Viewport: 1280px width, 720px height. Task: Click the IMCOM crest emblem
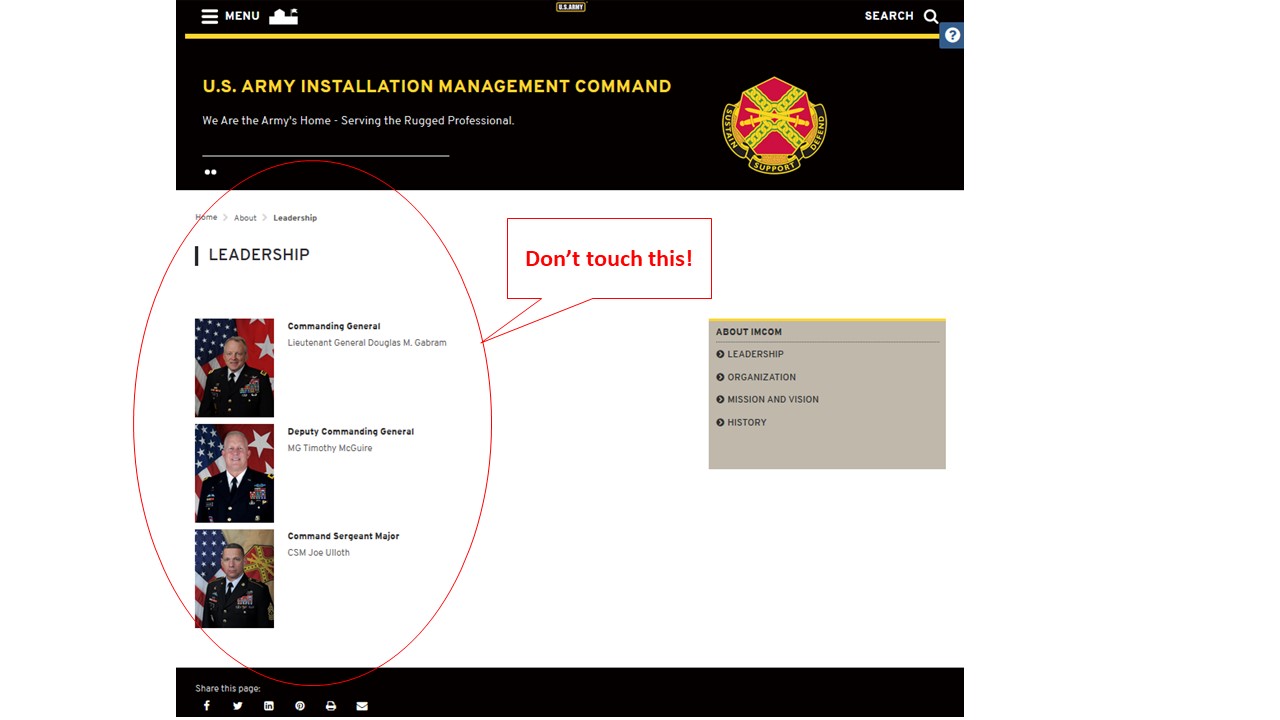click(x=775, y=124)
